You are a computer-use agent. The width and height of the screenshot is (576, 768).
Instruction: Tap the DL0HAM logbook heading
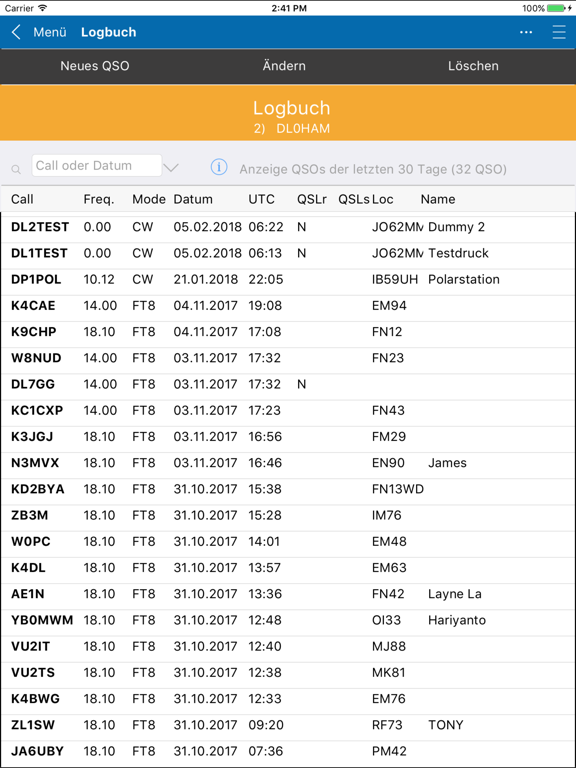click(x=303, y=129)
